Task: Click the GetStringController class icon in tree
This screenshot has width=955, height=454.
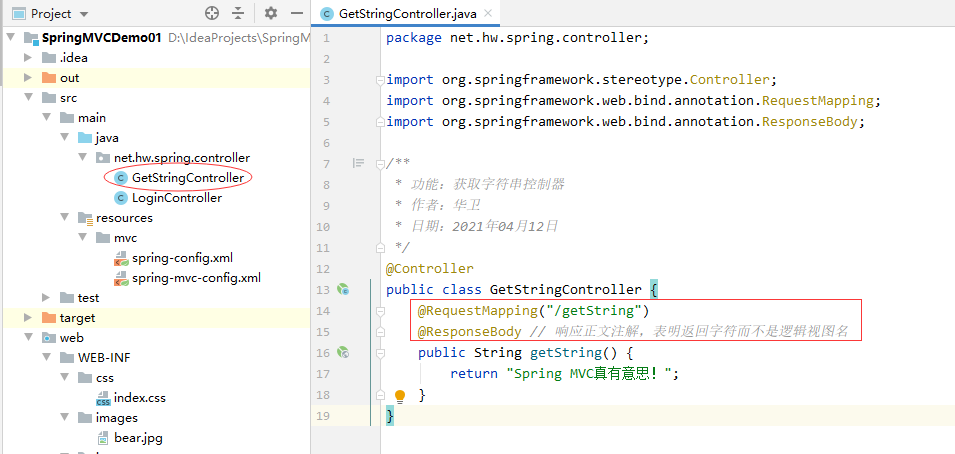Action: pyautogui.click(x=121, y=178)
